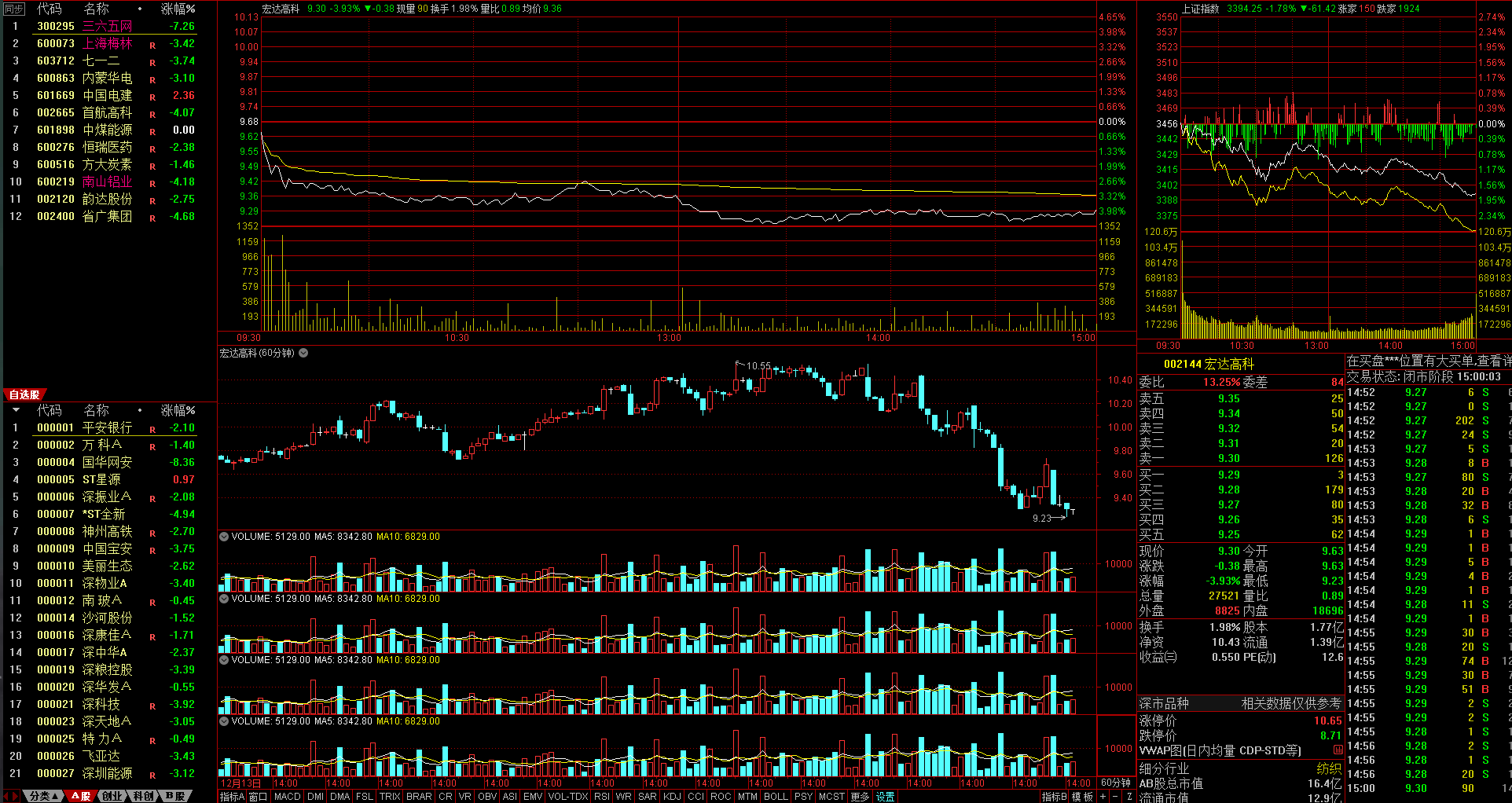This screenshot has width=1512, height=803.
Task: Apply the MACD indicator
Action: pos(288,796)
